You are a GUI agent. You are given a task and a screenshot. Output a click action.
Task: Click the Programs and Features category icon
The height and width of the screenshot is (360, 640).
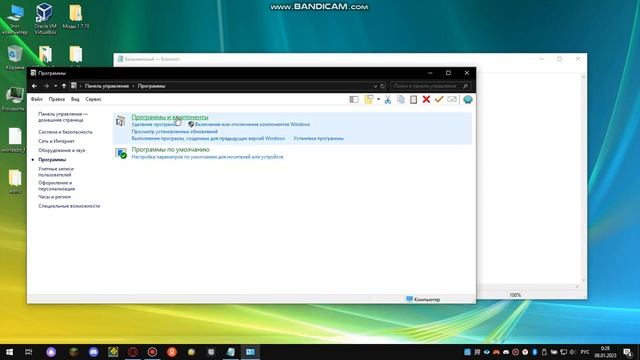120,121
